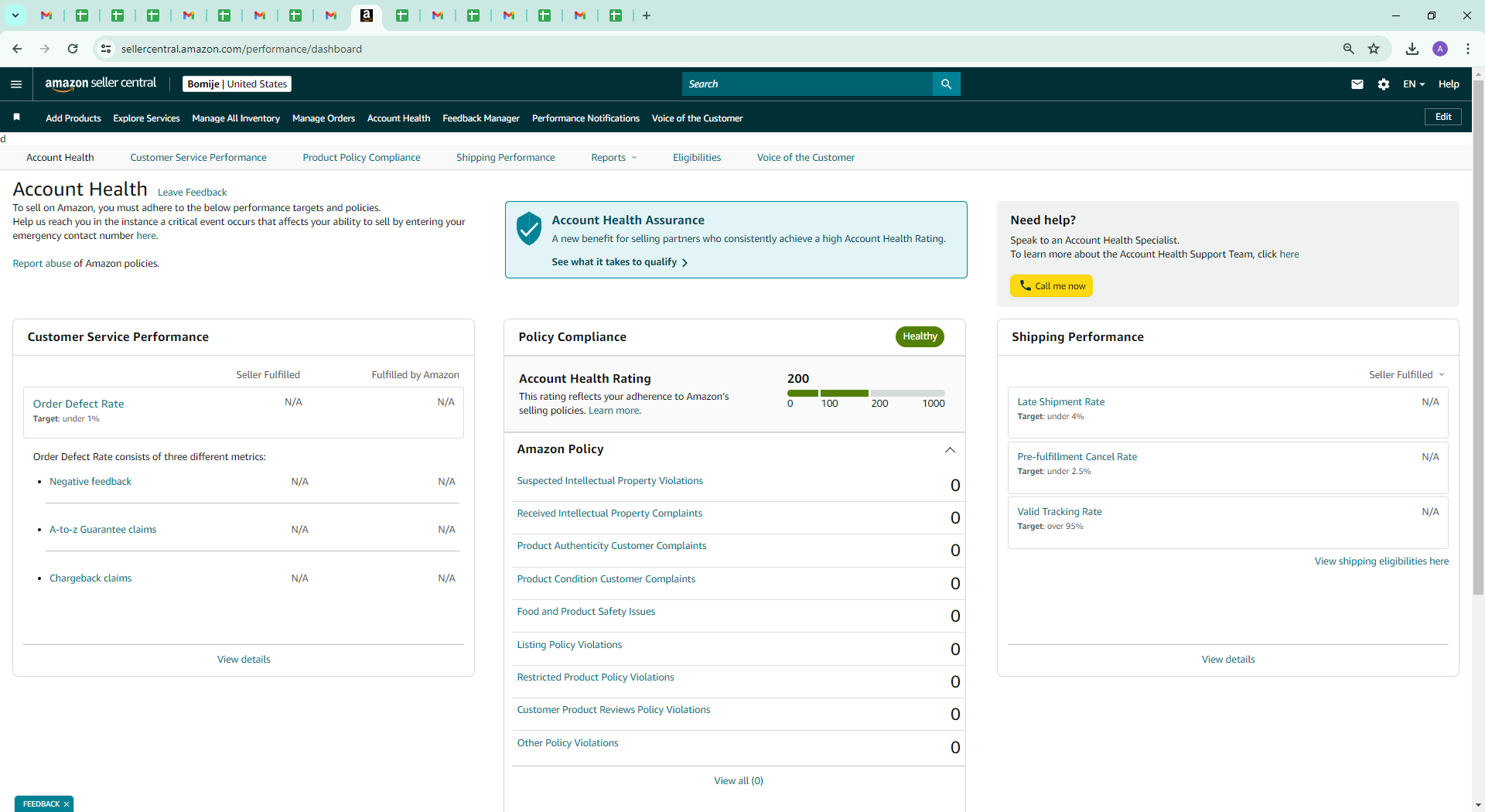Click the magnifier search button in Seller Central
This screenshot has height=812, width=1485.
[x=946, y=84]
